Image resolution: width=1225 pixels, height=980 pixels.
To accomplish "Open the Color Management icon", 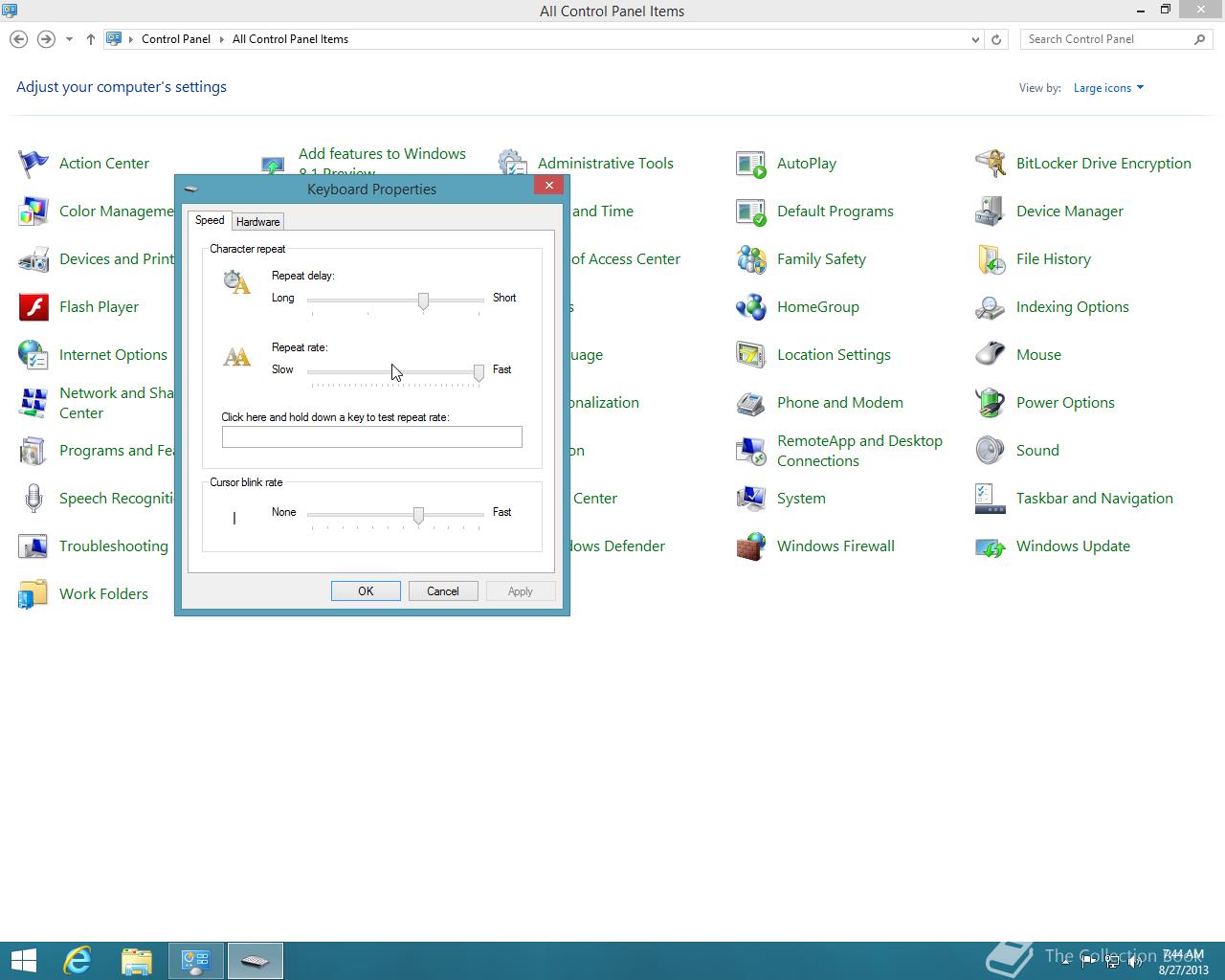I will tap(33, 212).
